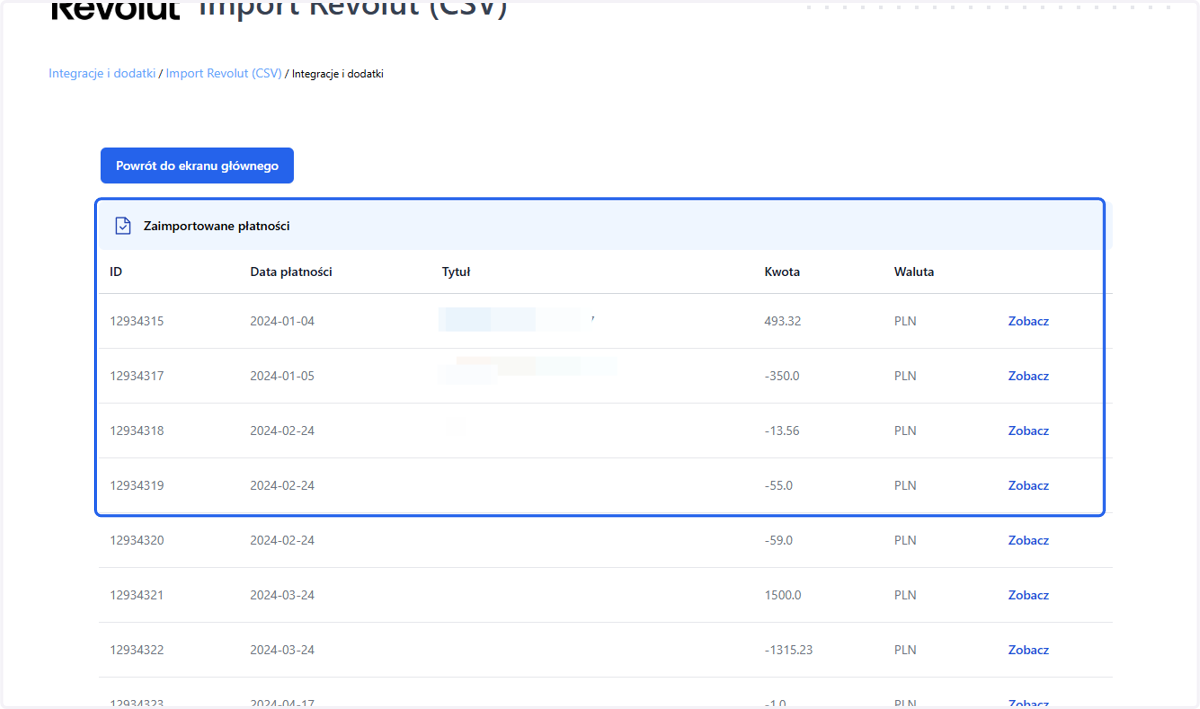Click 'Zobacz' for payment 12934315
Screen dimensions: 1200x709
click(x=1028, y=322)
